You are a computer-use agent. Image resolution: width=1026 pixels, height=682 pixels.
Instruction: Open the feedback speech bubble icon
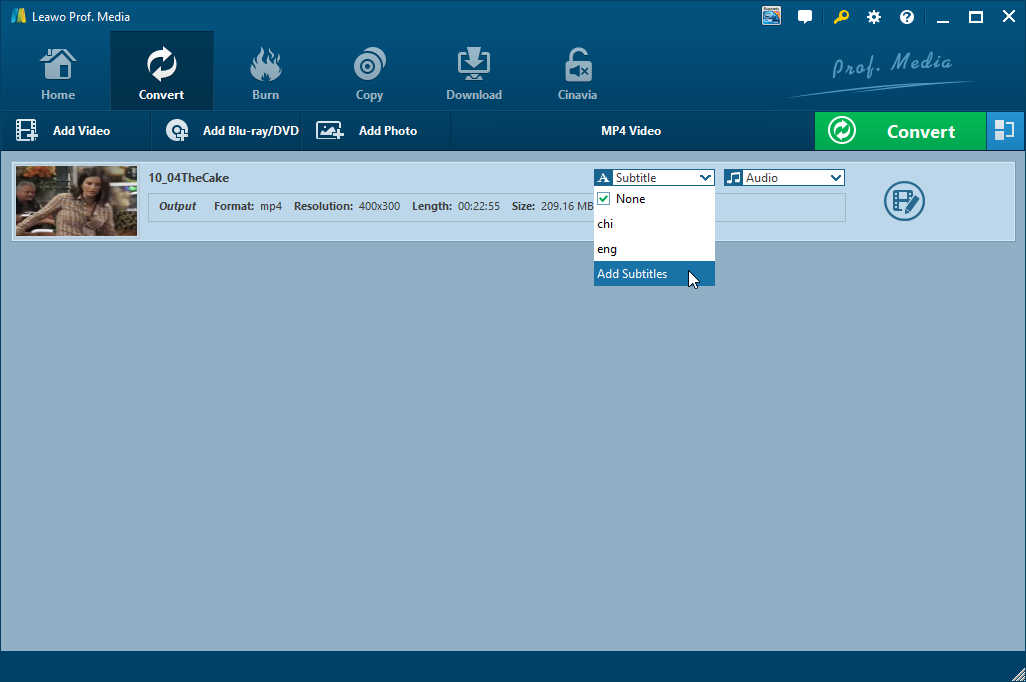pos(805,16)
